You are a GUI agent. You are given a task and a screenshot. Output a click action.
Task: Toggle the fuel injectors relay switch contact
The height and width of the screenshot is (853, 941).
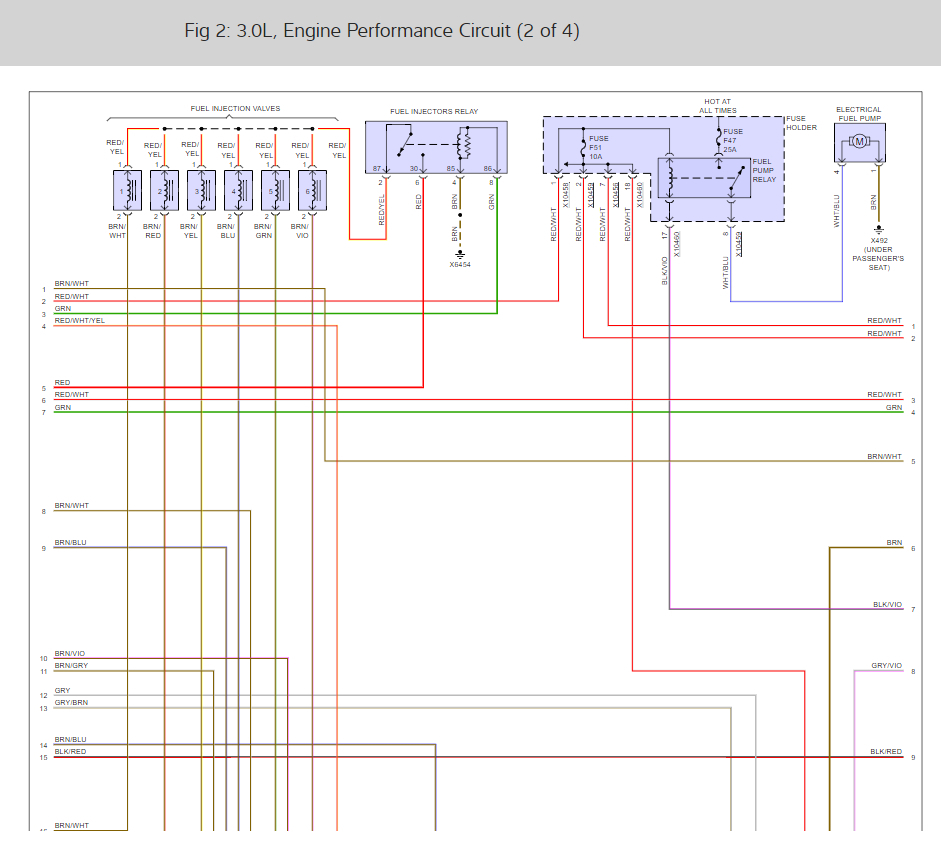pyautogui.click(x=407, y=142)
